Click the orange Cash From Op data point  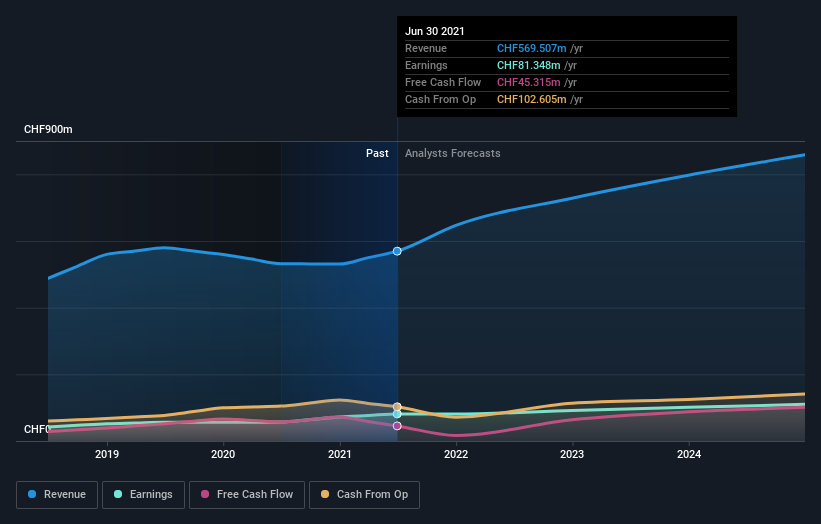(397, 407)
